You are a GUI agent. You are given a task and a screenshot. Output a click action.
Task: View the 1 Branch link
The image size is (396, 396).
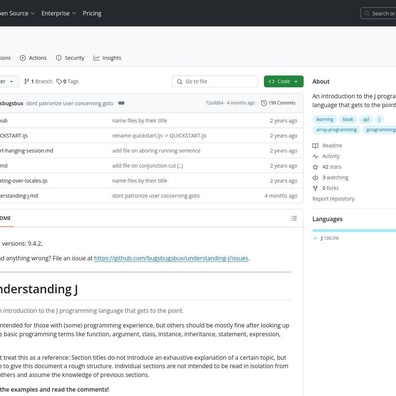[x=38, y=81]
